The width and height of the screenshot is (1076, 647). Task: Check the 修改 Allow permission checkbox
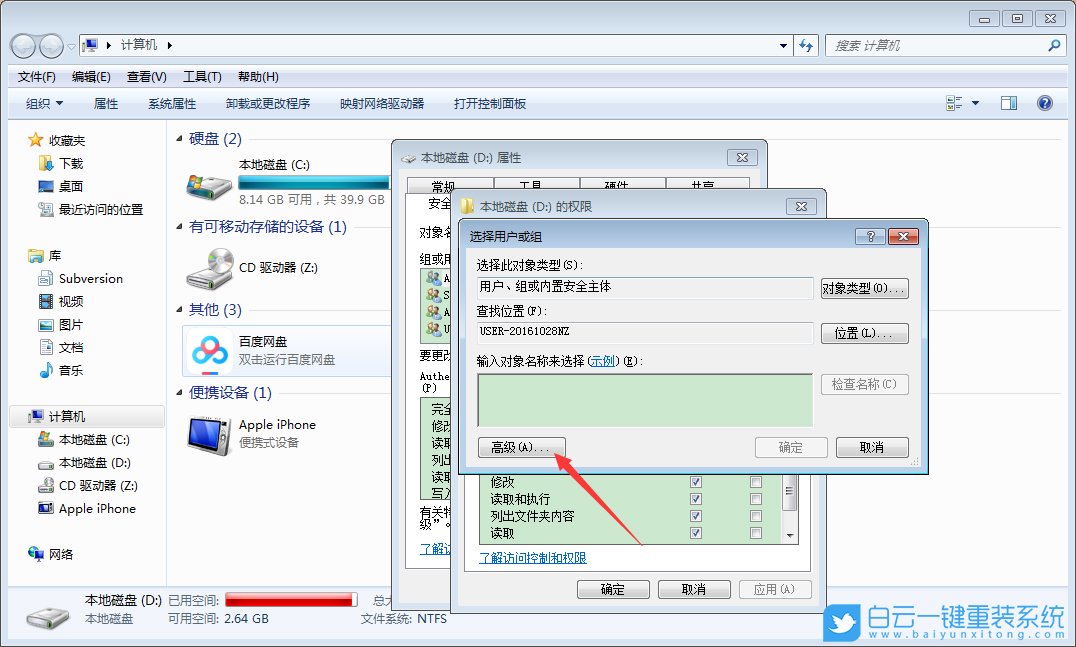tap(695, 481)
